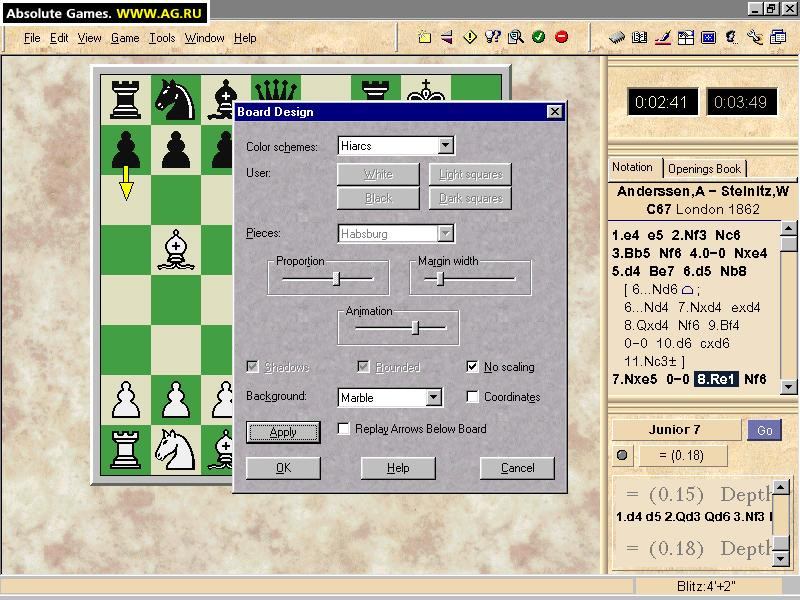
Task: Open the Color schemes dropdown
Action: click(x=446, y=146)
